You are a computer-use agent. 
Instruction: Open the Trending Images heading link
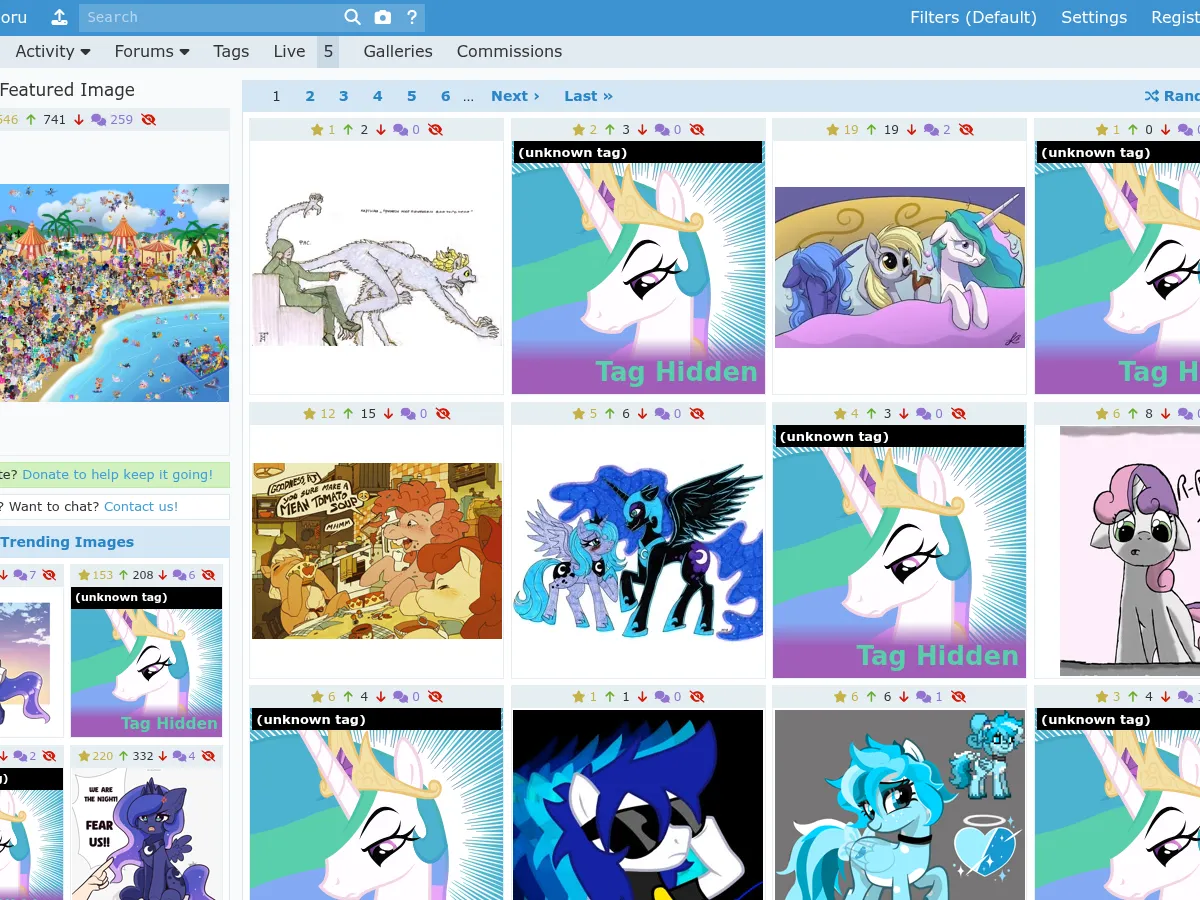pyautogui.click(x=67, y=542)
